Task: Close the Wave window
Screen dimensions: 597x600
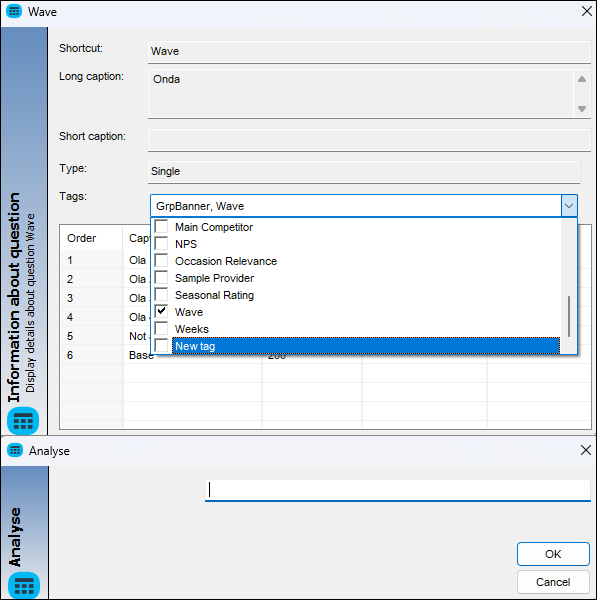Action: pyautogui.click(x=586, y=11)
